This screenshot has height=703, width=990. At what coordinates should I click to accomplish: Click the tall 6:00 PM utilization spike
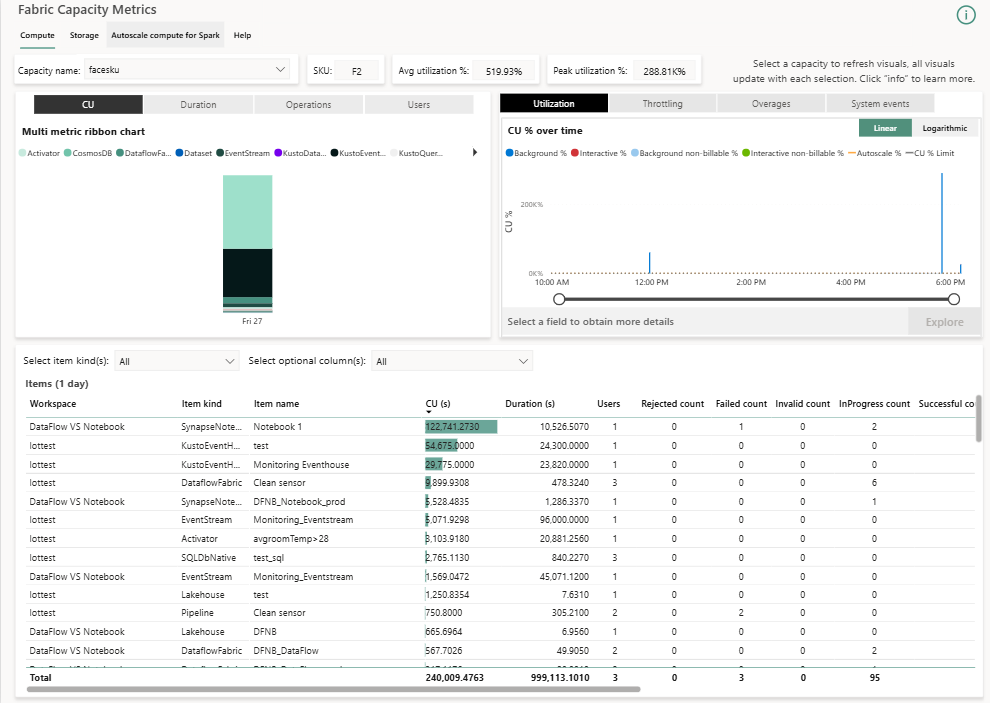[x=942, y=223]
